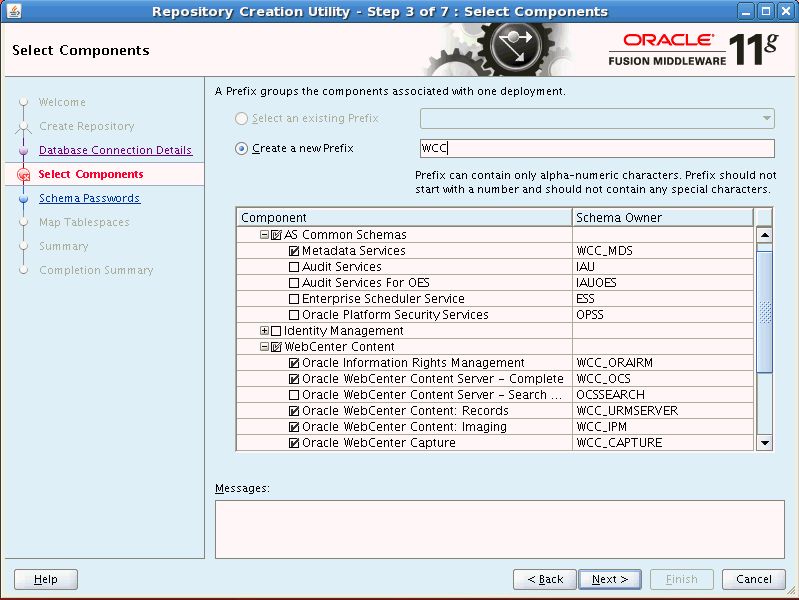Click the Schema Owner column header
The width and height of the screenshot is (799, 600).
(662, 218)
